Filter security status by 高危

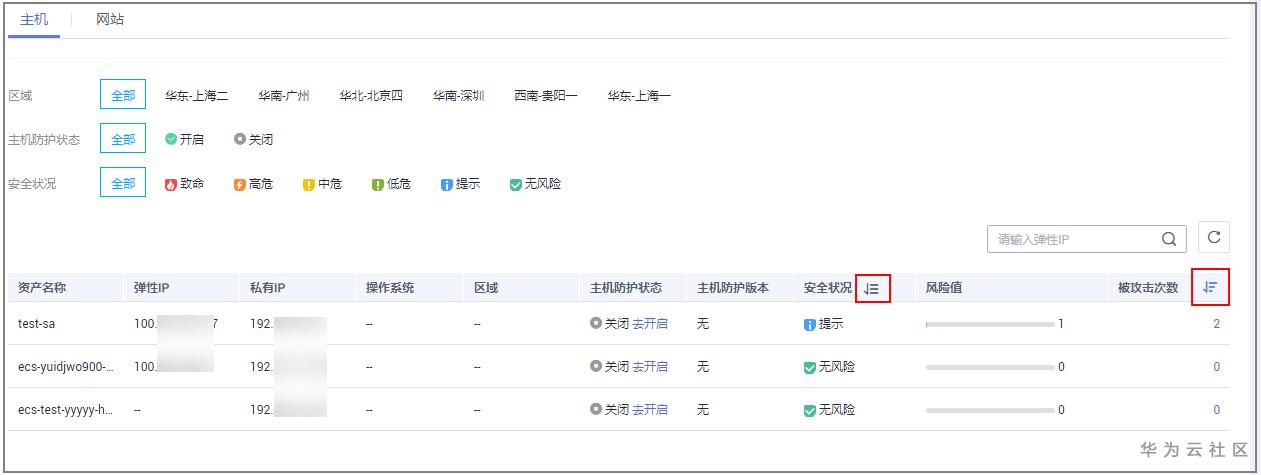tap(253, 184)
